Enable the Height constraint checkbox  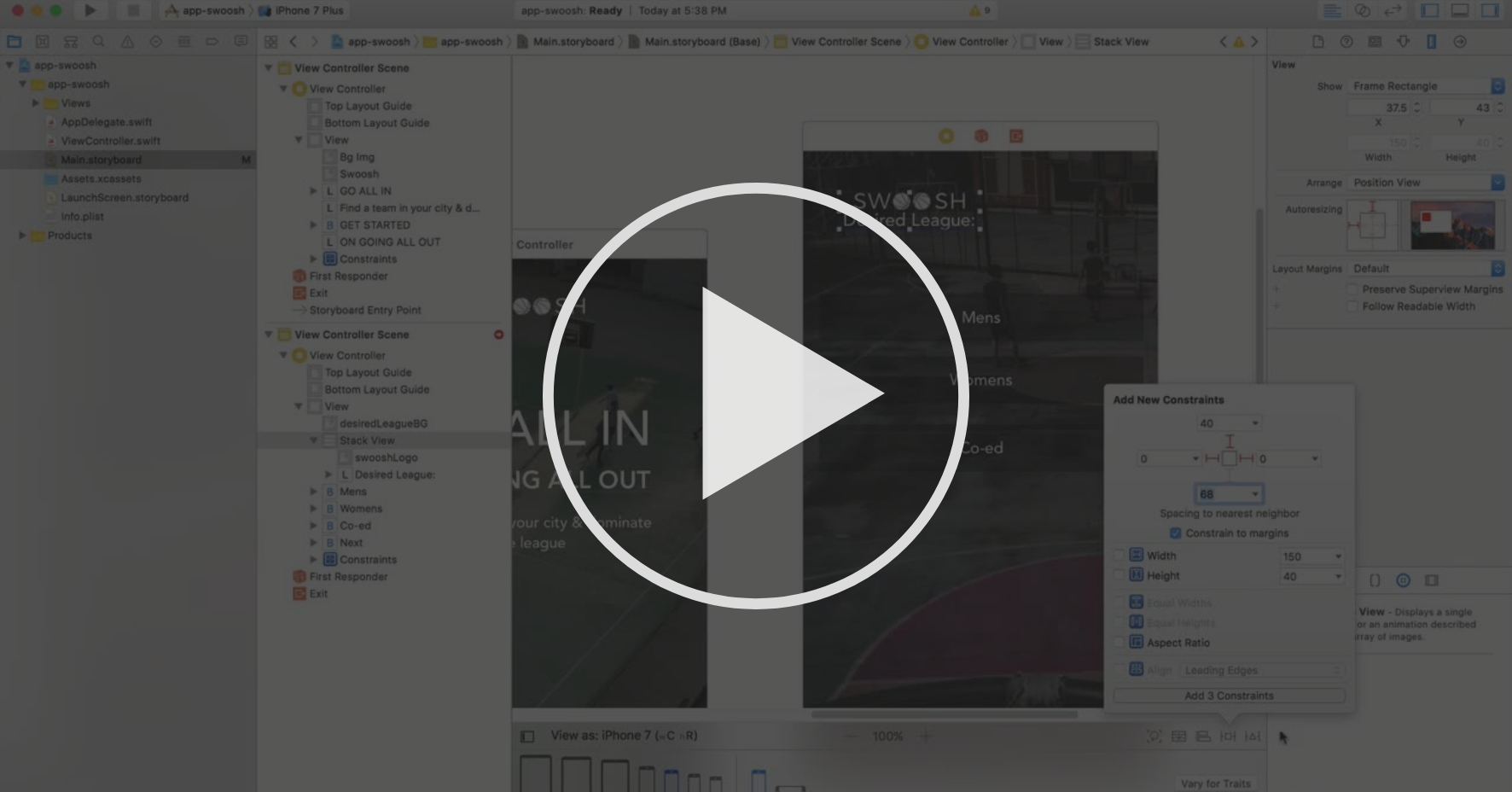1120,575
